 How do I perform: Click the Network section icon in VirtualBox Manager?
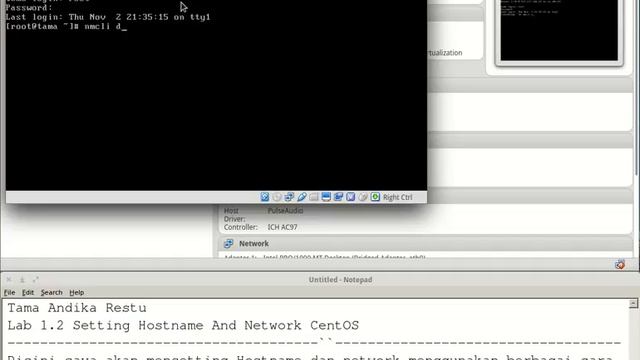click(x=229, y=244)
